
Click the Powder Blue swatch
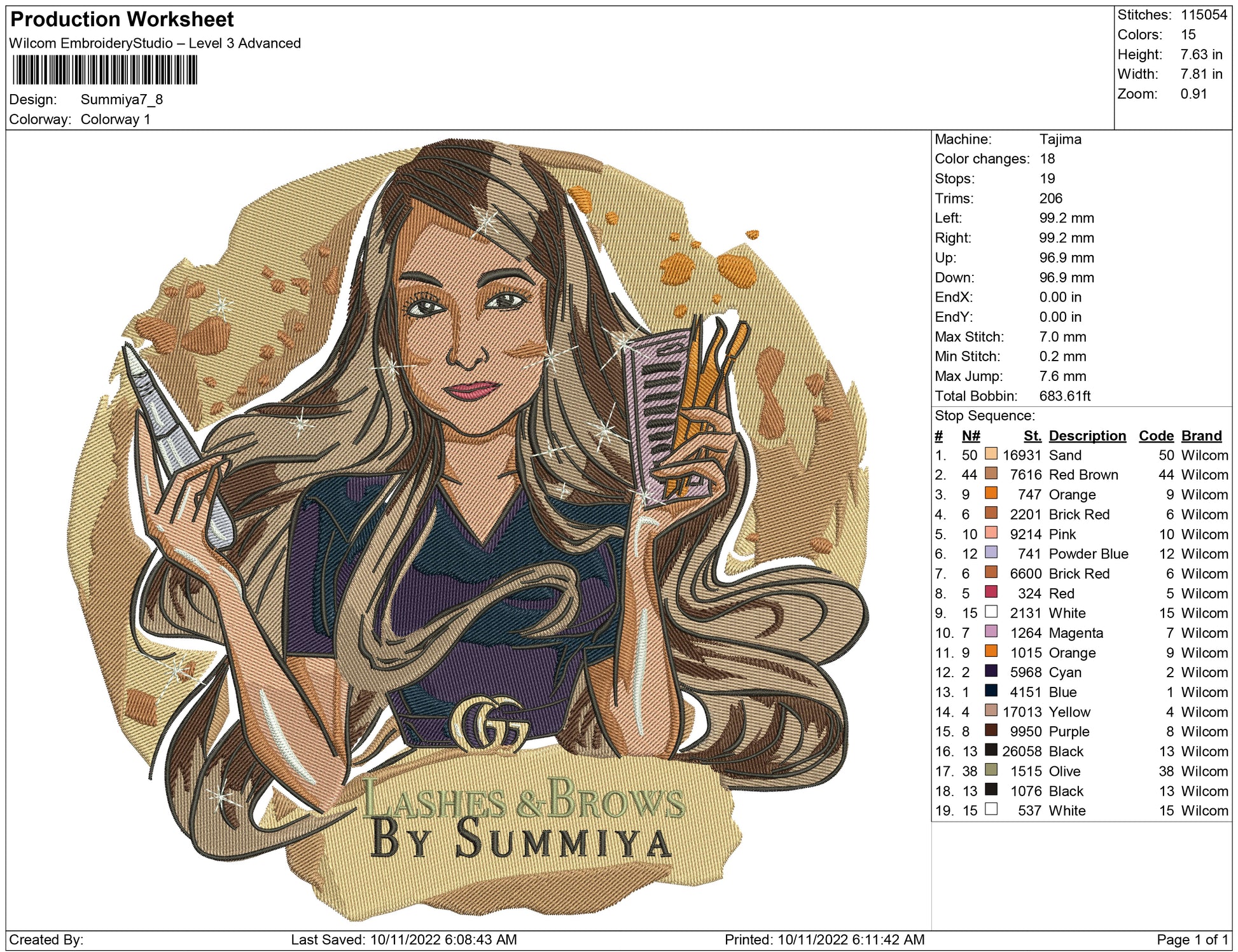(x=991, y=552)
